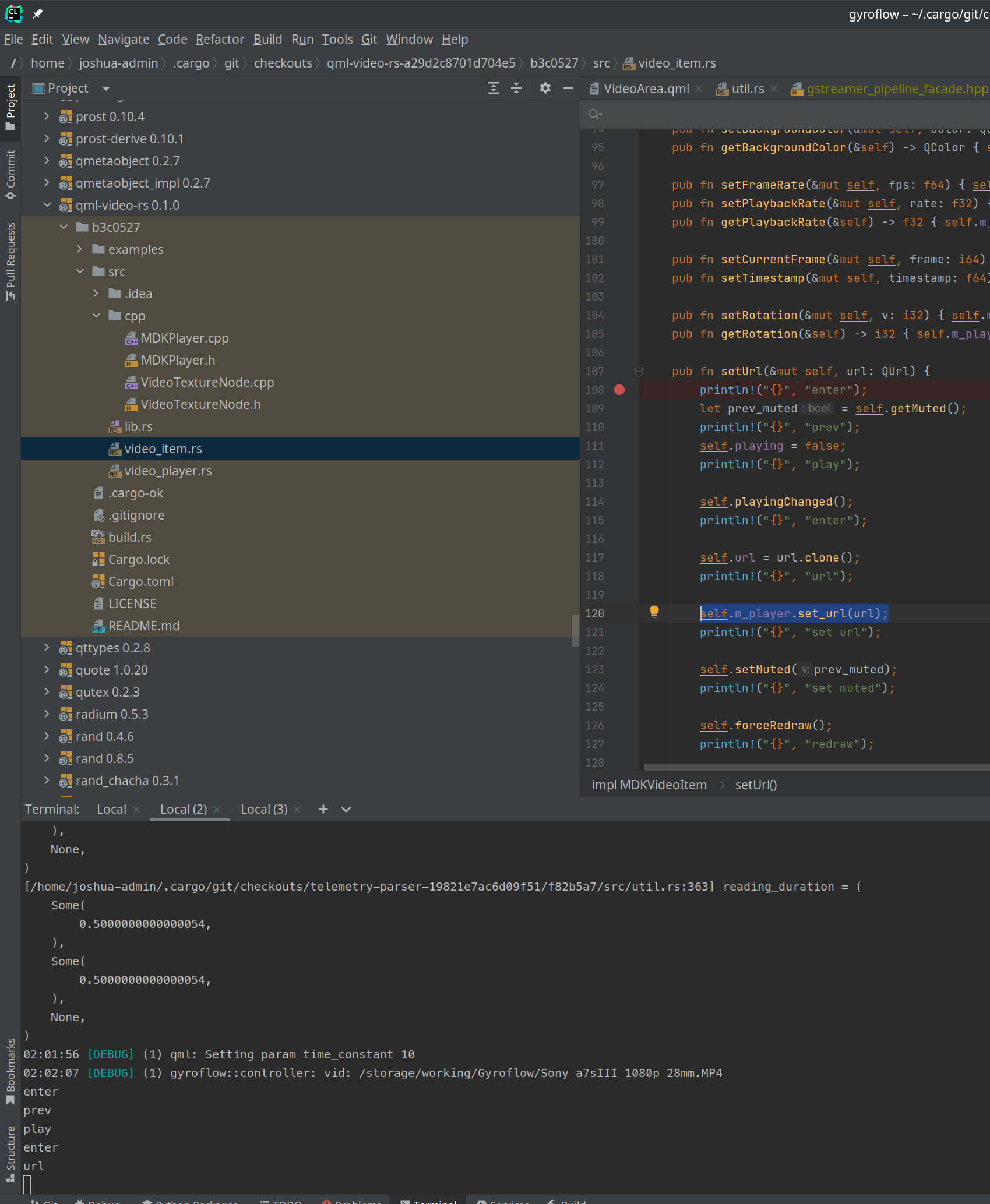Open the Commit tool window
Viewport: 990px width, 1204px height.
click(10, 173)
